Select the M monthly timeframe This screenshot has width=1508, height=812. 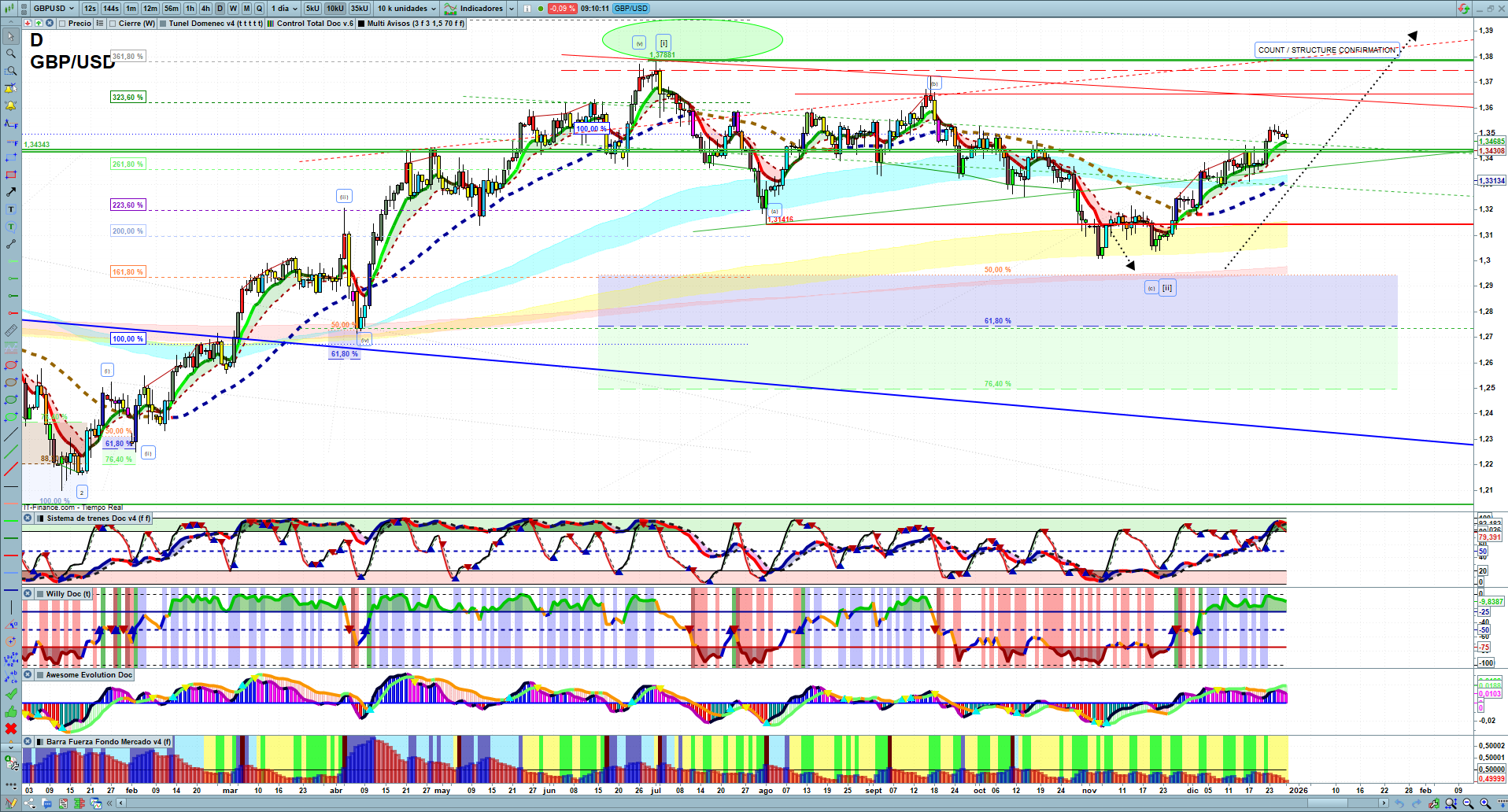pyautogui.click(x=246, y=9)
